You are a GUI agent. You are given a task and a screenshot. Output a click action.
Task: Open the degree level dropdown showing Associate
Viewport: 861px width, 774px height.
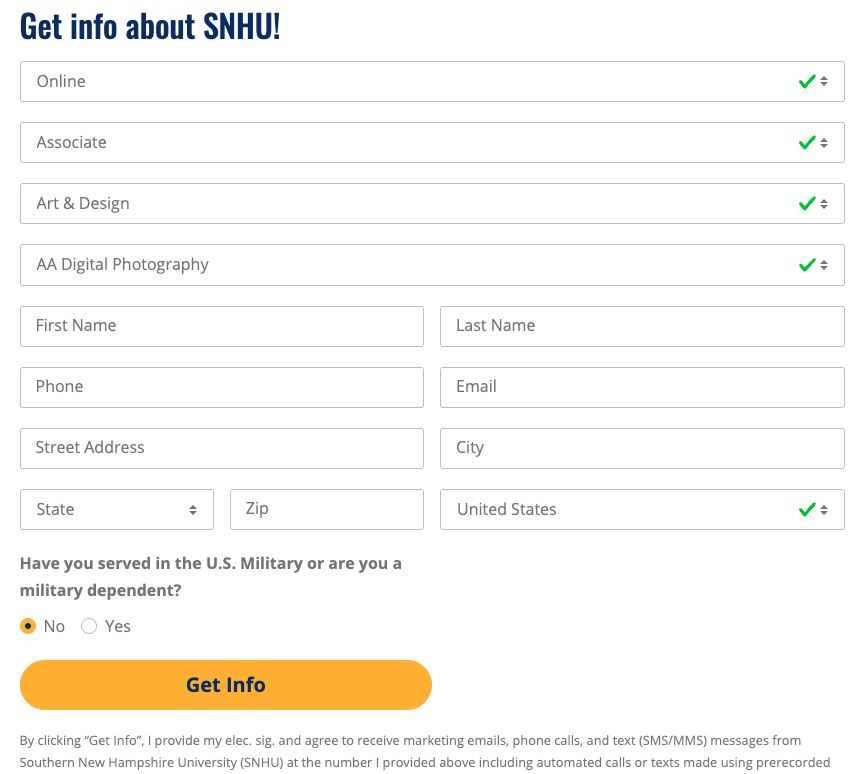[430, 142]
